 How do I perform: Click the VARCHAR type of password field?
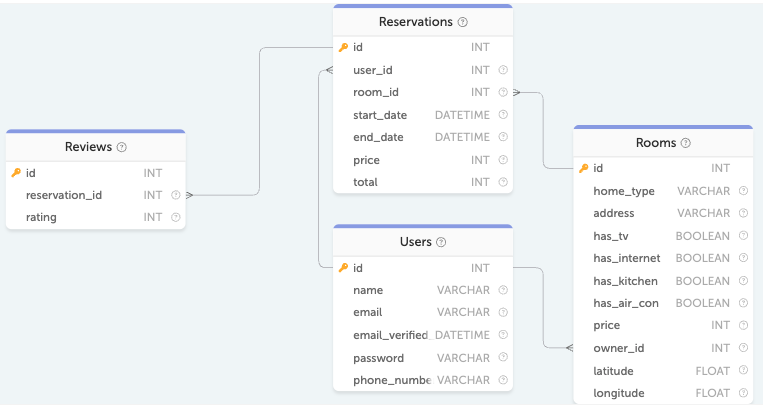pyautogui.click(x=463, y=358)
